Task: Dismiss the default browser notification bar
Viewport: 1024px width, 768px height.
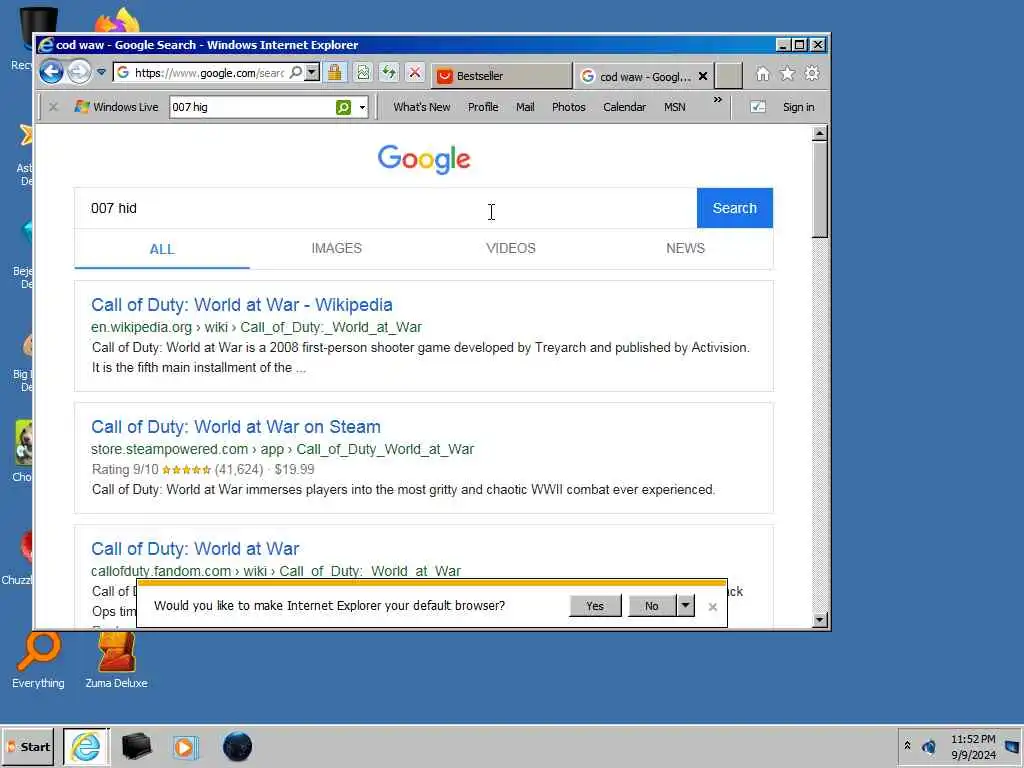Action: [712, 607]
